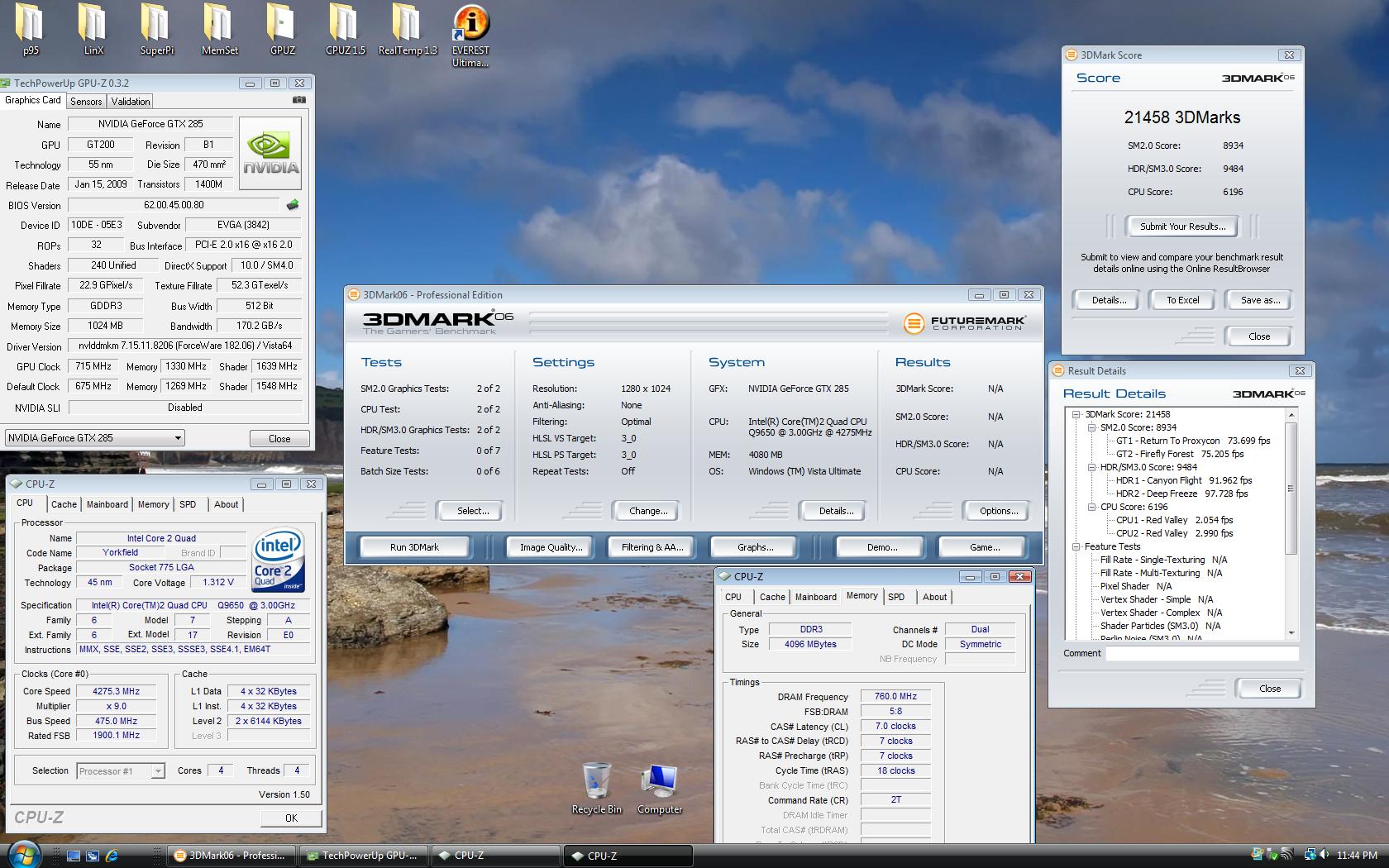Collapse the SM2.0 Score: 8934 node

1091,427
